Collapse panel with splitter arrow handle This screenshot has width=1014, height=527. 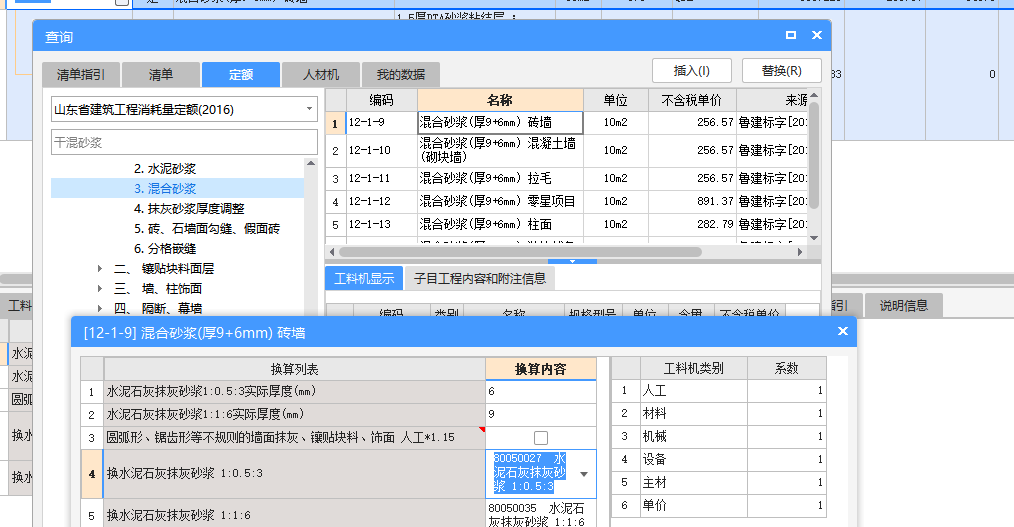click(572, 261)
